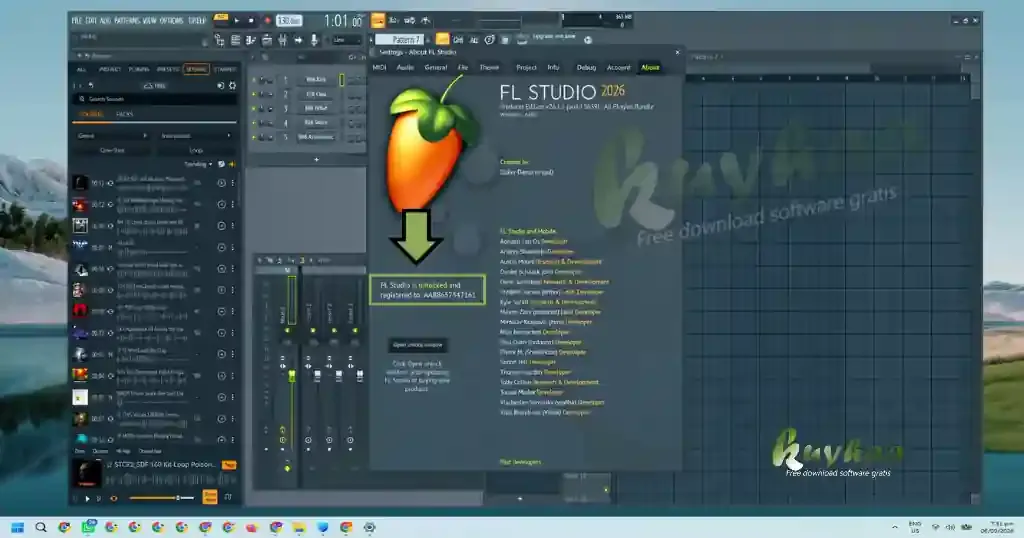Open the EDIT menu in FL Studio
1024x538 pixels.
click(90, 20)
